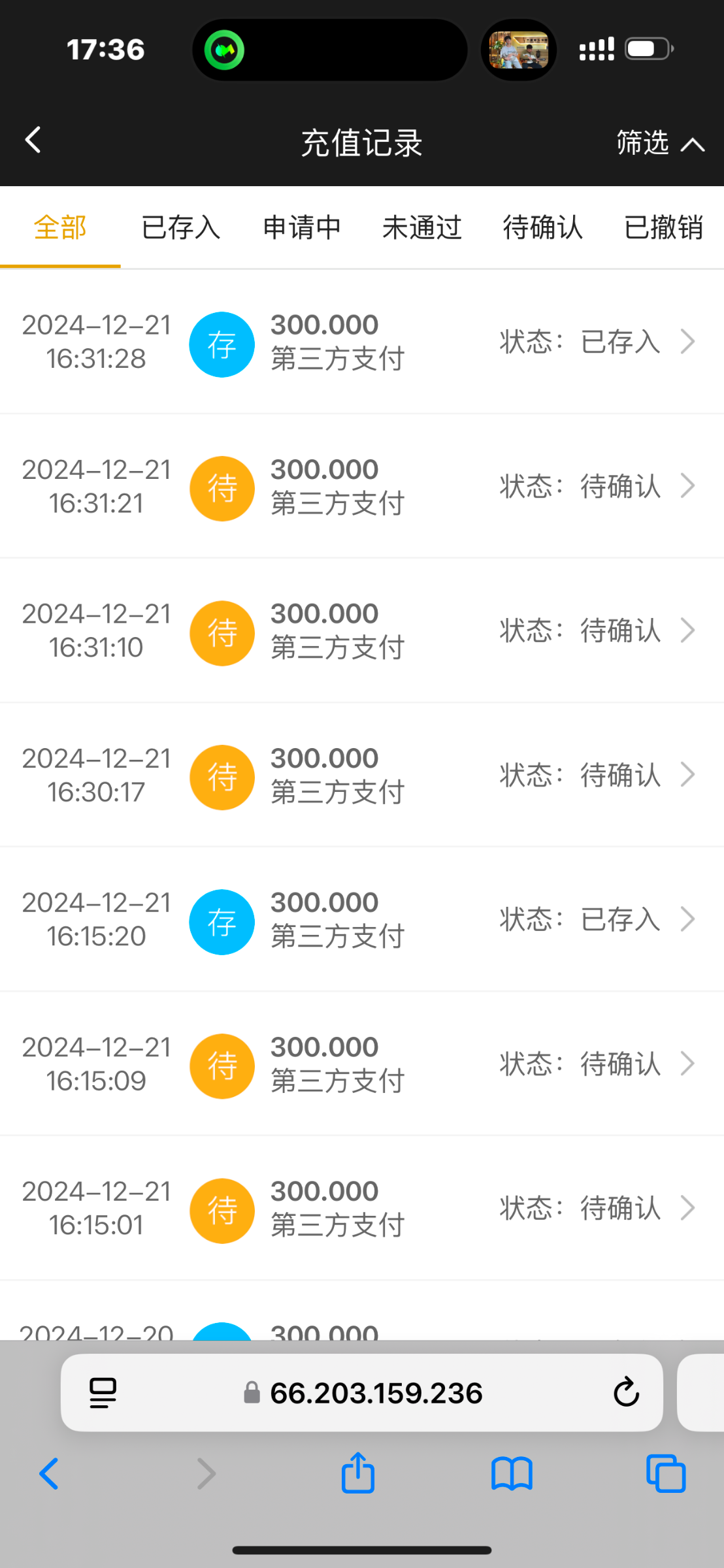The height and width of the screenshot is (1568, 724).
Task: Show the 待确认 tab records
Action: (x=542, y=227)
